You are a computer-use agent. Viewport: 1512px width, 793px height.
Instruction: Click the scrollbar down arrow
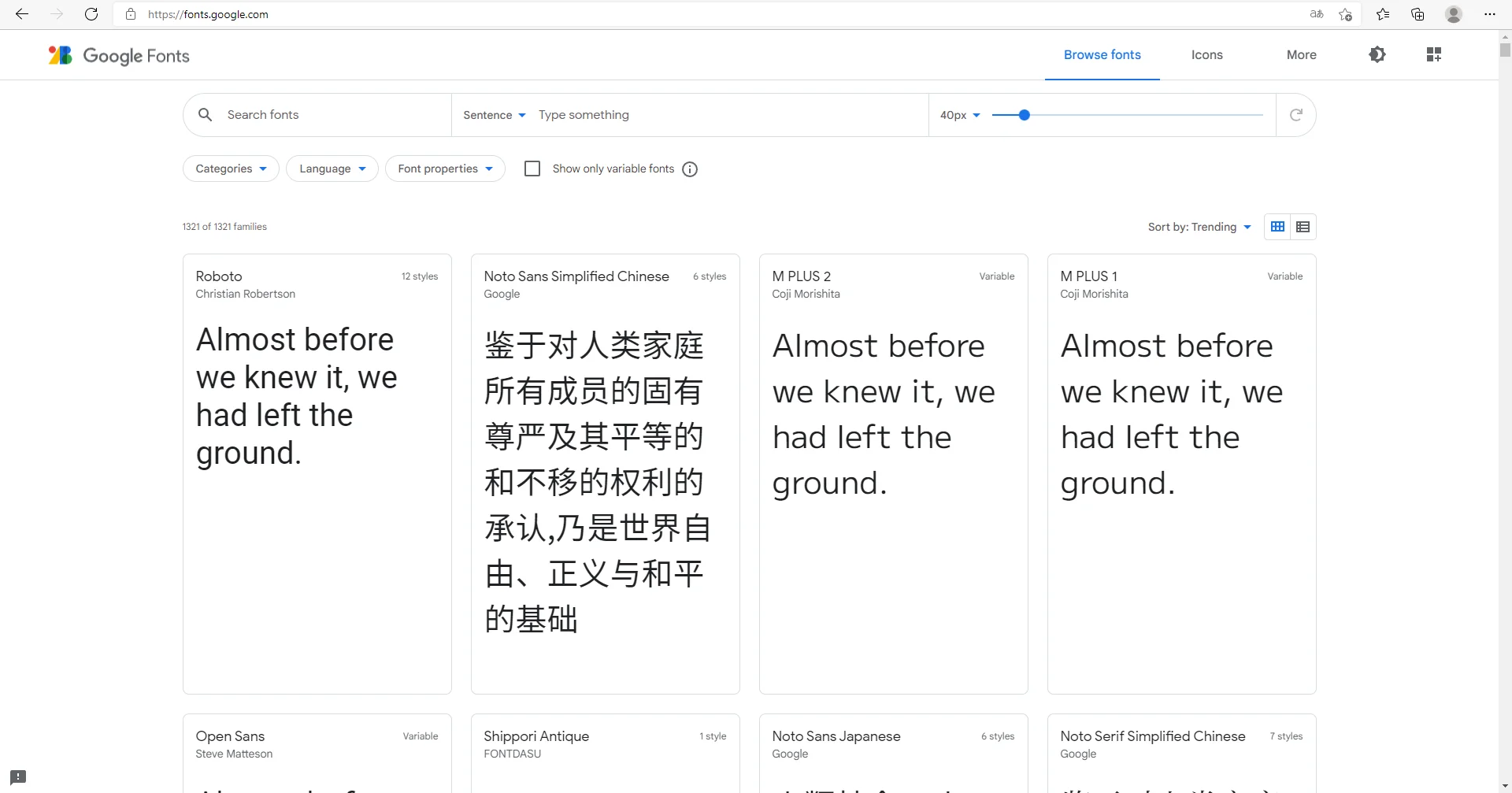tap(1505, 786)
